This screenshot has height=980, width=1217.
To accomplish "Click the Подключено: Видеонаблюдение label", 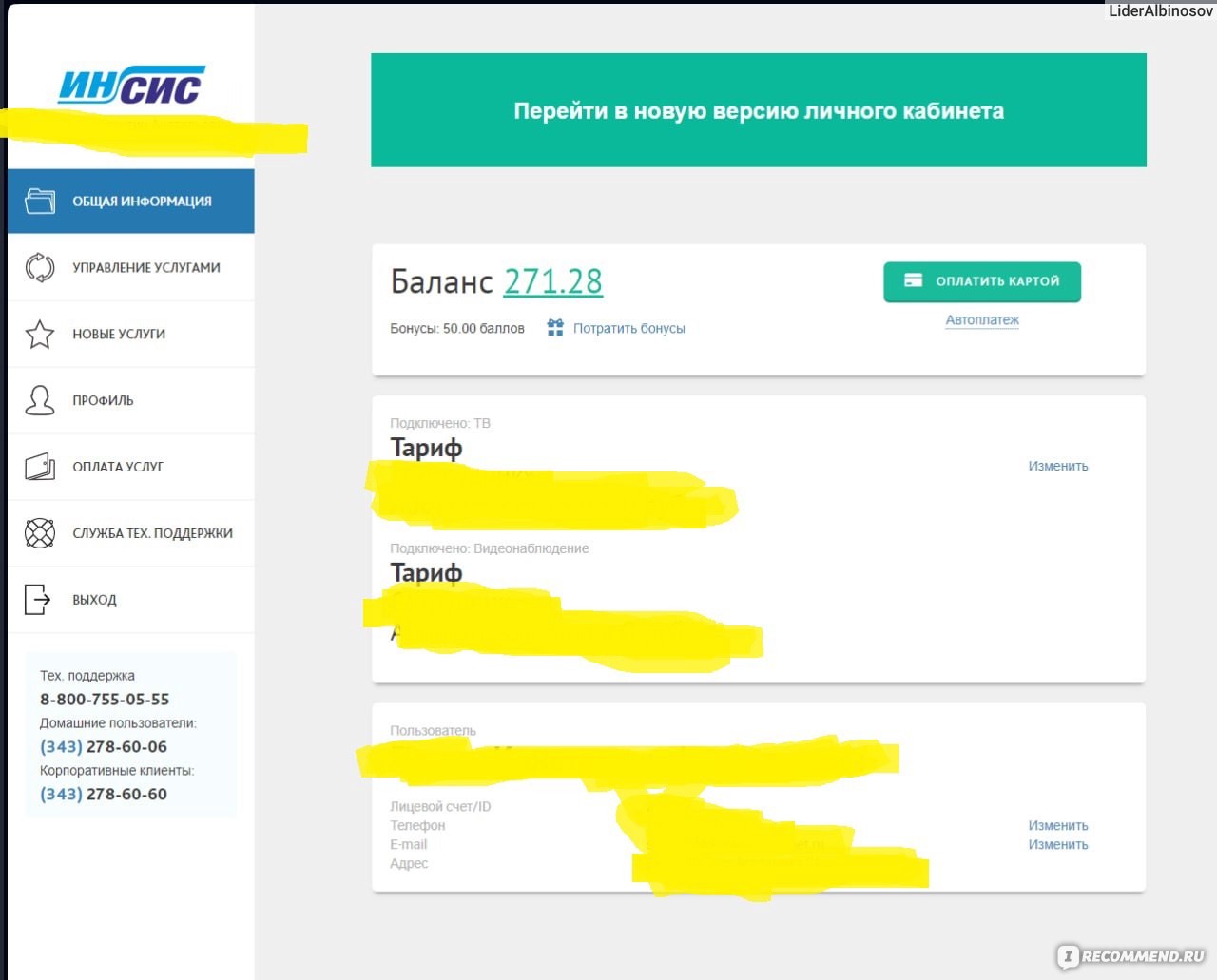I will coord(490,548).
